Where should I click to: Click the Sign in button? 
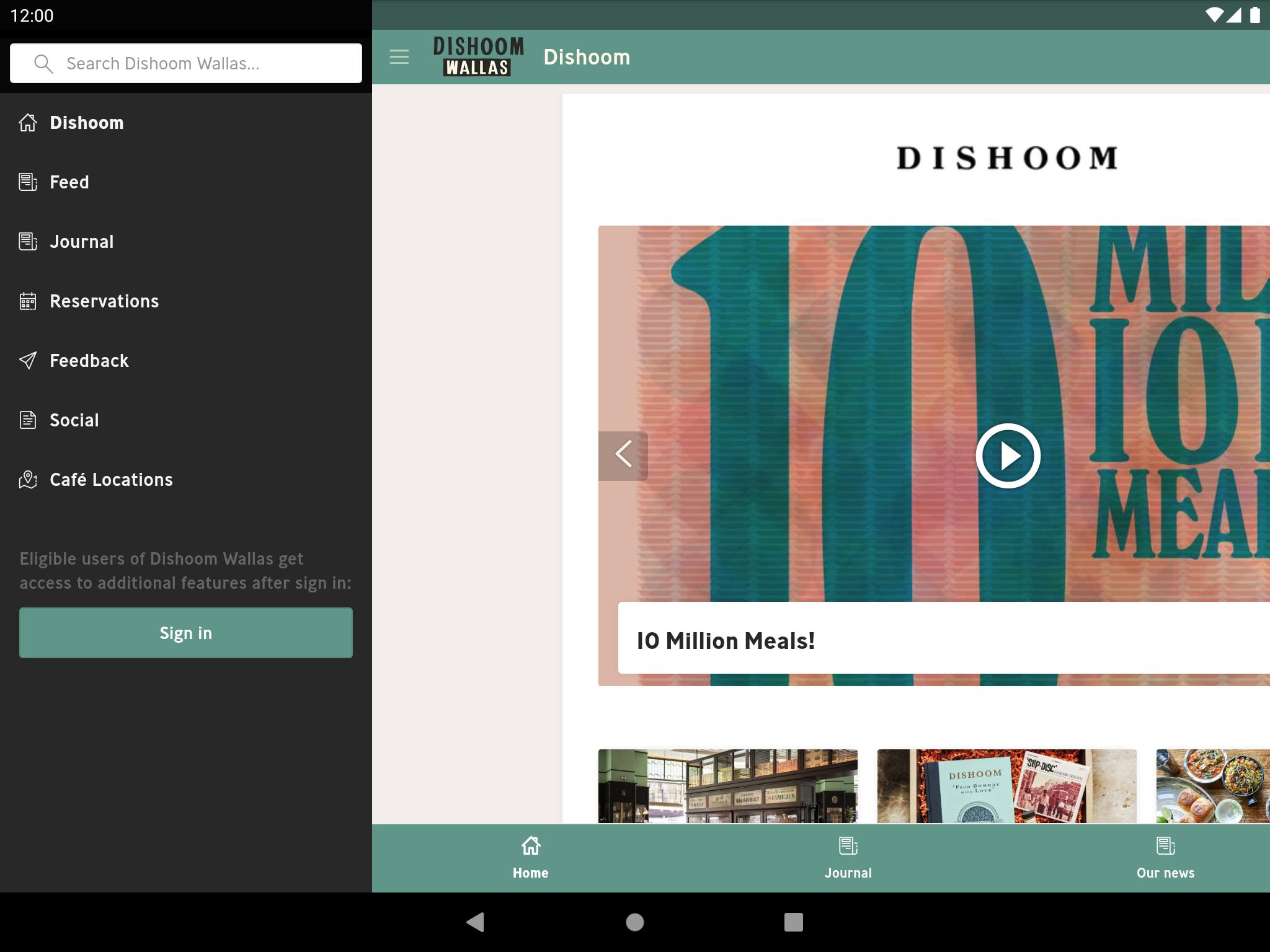pos(186,633)
